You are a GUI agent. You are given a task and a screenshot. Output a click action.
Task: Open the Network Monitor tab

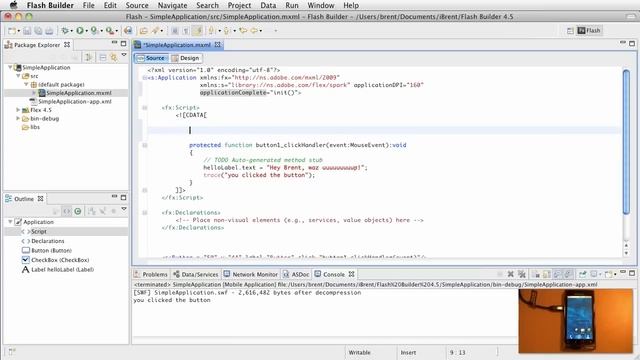251,274
